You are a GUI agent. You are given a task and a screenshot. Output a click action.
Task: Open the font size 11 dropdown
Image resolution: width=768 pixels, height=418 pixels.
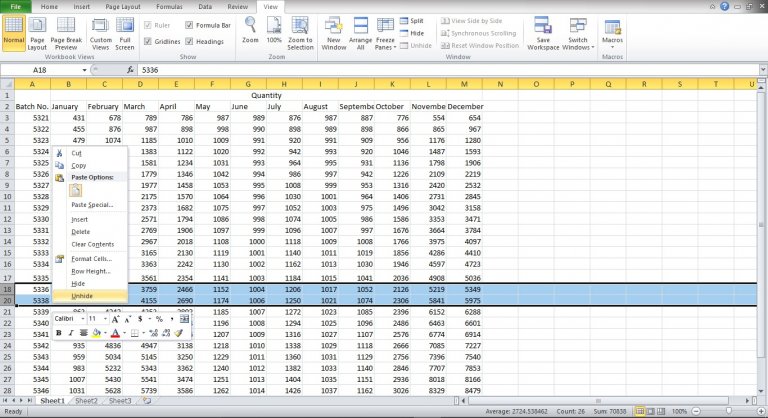tap(105, 319)
